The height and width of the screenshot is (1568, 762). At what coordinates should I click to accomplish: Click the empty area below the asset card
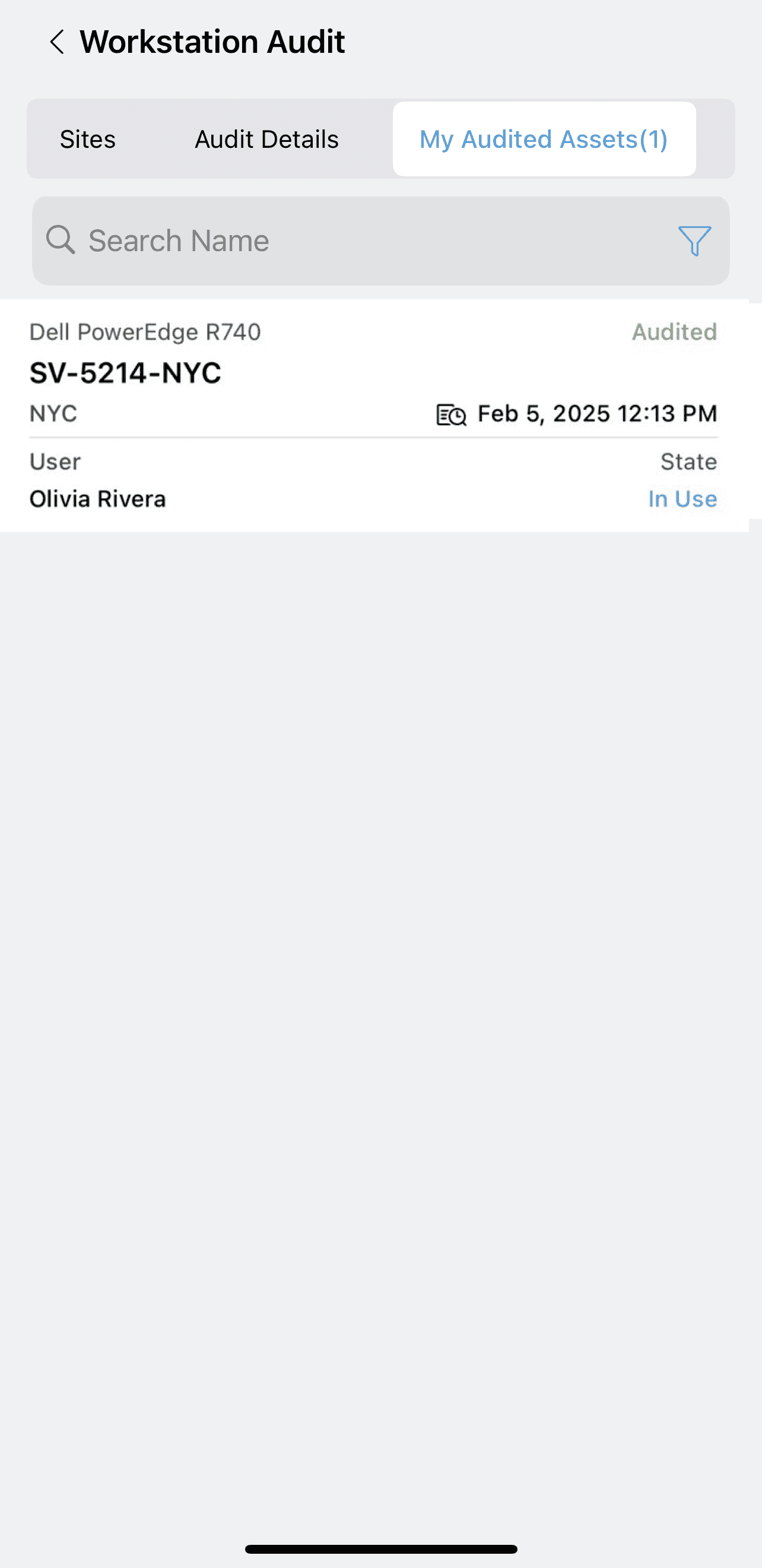(x=381, y=913)
